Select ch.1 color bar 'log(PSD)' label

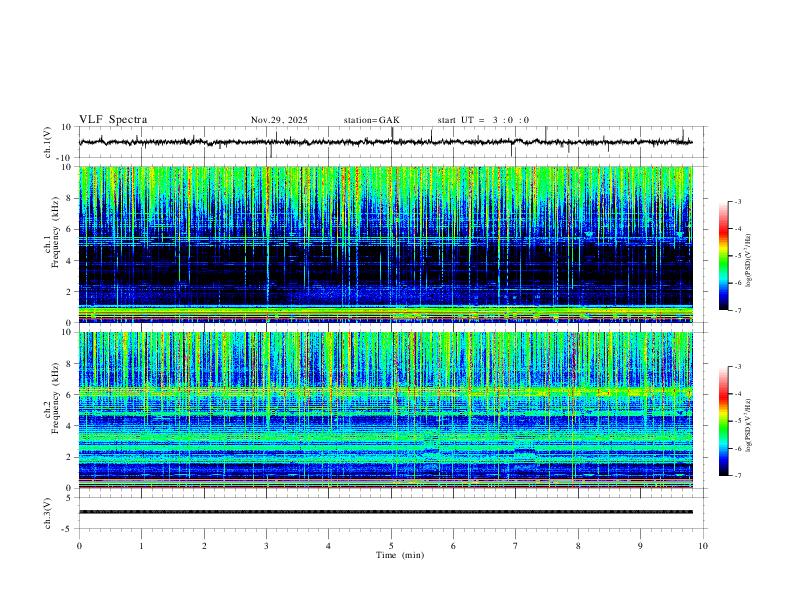tap(749, 261)
